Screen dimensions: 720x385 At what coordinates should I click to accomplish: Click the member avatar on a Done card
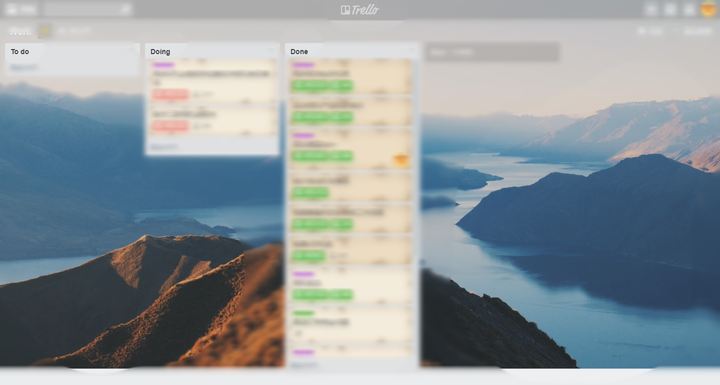pos(400,159)
